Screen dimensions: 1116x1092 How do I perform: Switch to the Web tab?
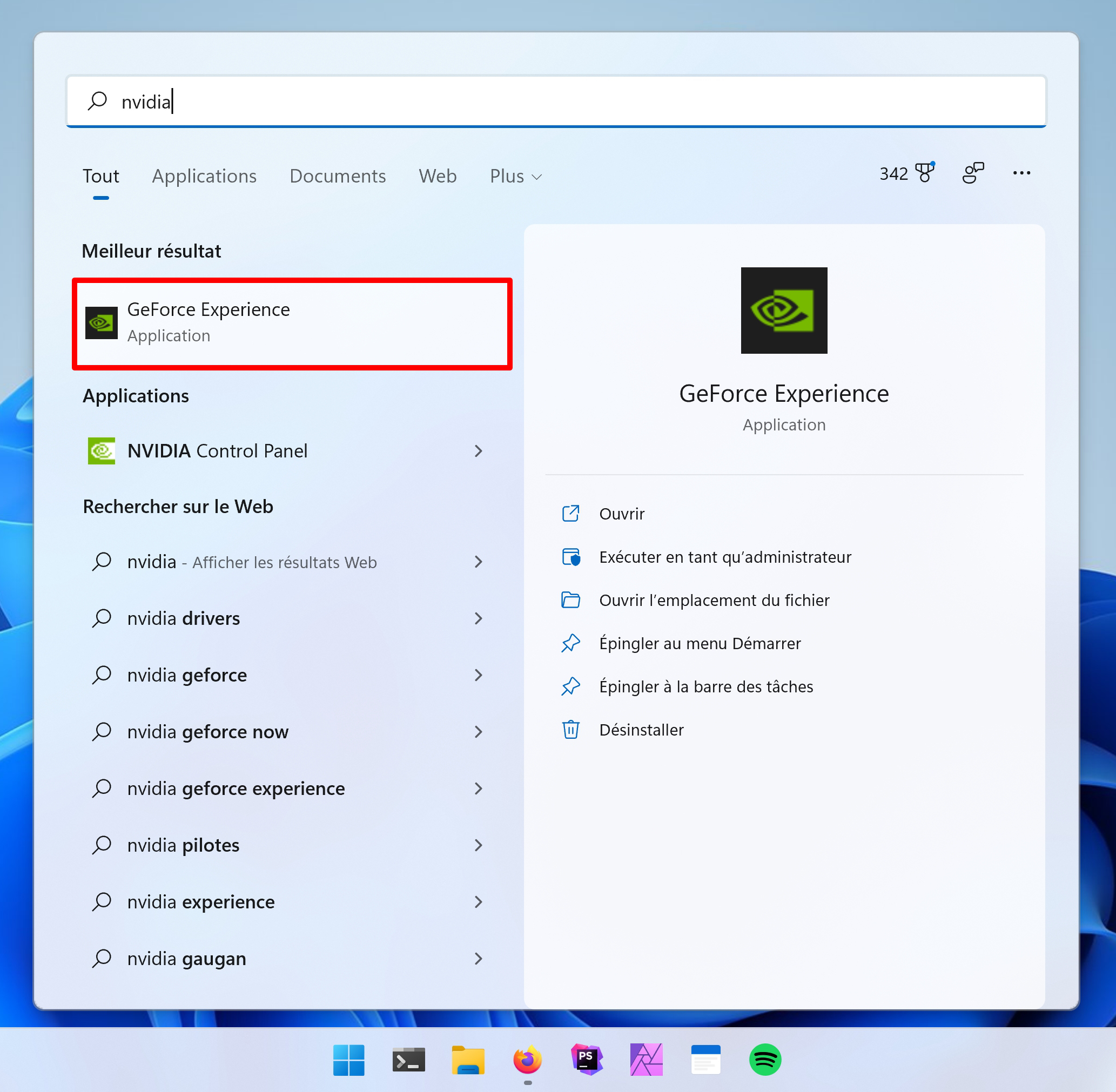click(x=438, y=176)
